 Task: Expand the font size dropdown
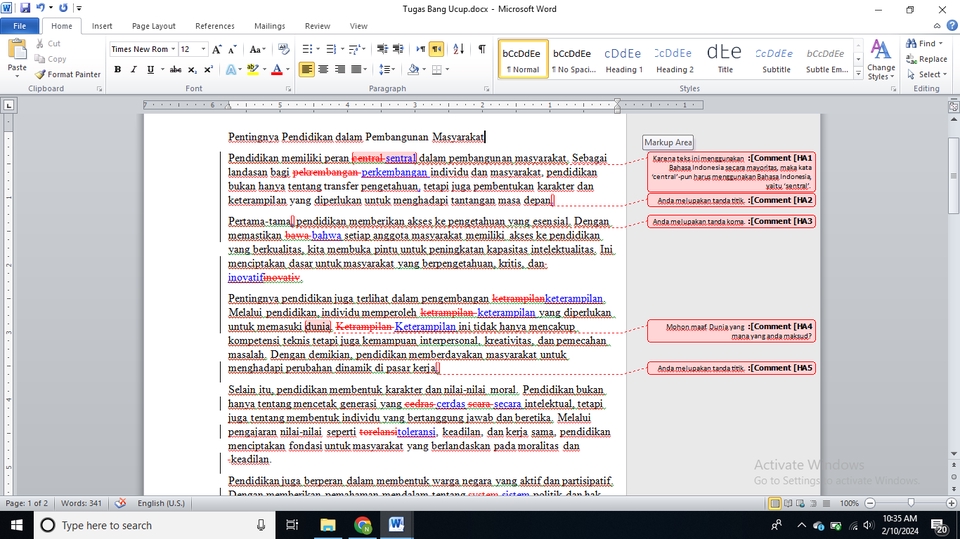(204, 49)
